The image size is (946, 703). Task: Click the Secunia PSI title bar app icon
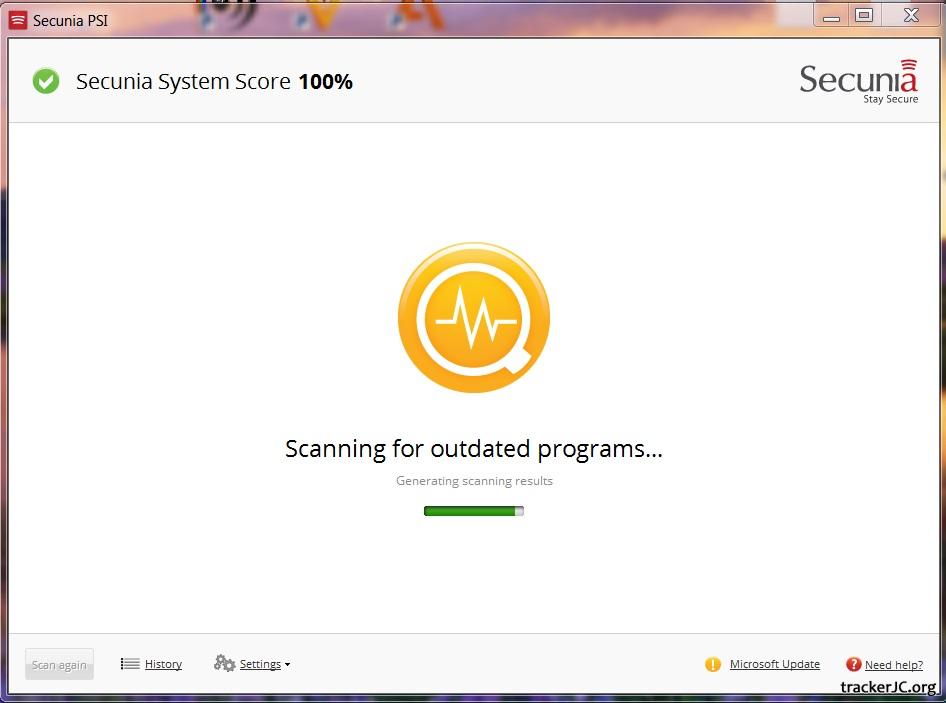click(18, 20)
